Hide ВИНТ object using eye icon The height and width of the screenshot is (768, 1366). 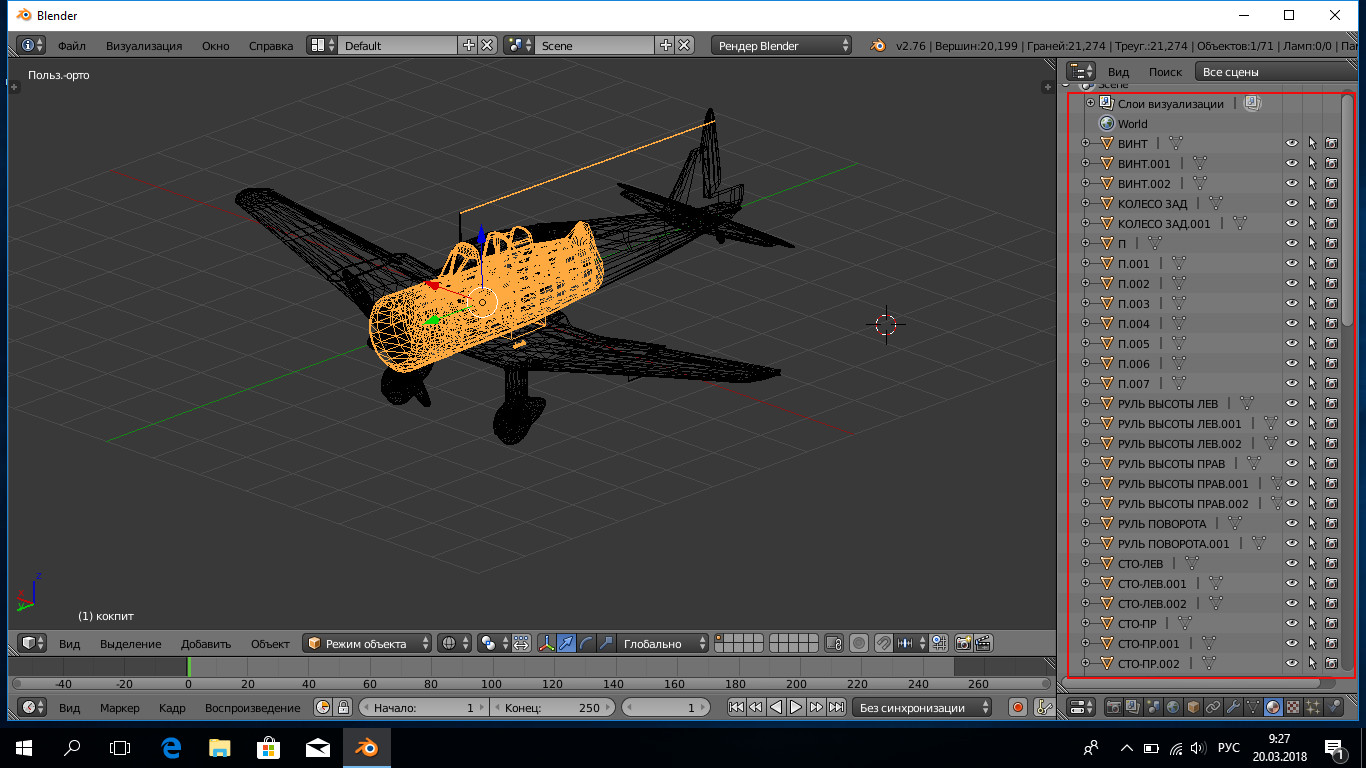(x=1291, y=144)
